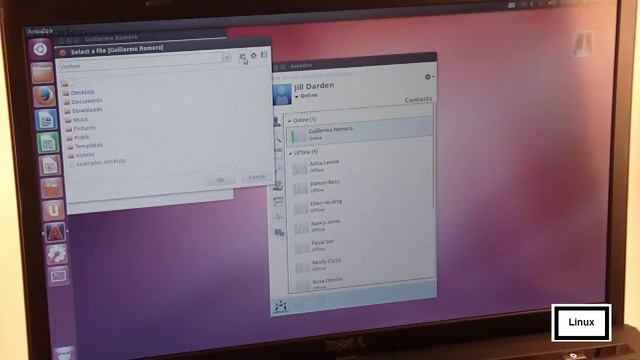Open Jill Darden's Online status dropdown
The image size is (640, 360).
coord(307,96)
